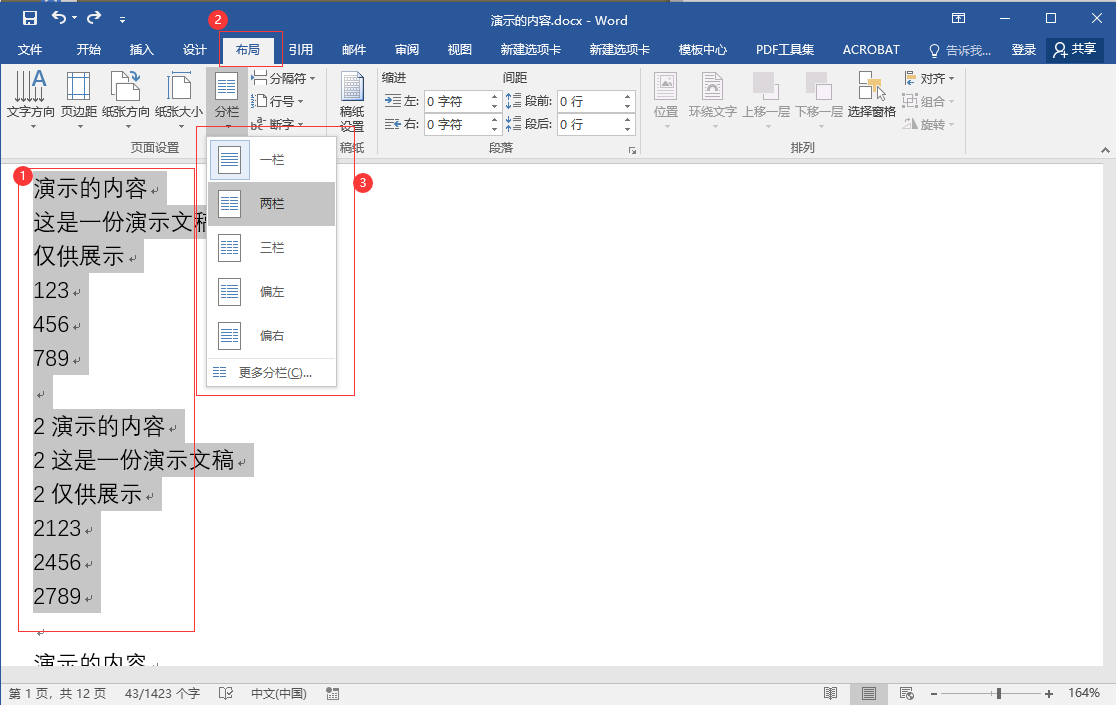The image size is (1116, 705).
Task: Switch to the 引用 references tab
Action: pos(301,50)
